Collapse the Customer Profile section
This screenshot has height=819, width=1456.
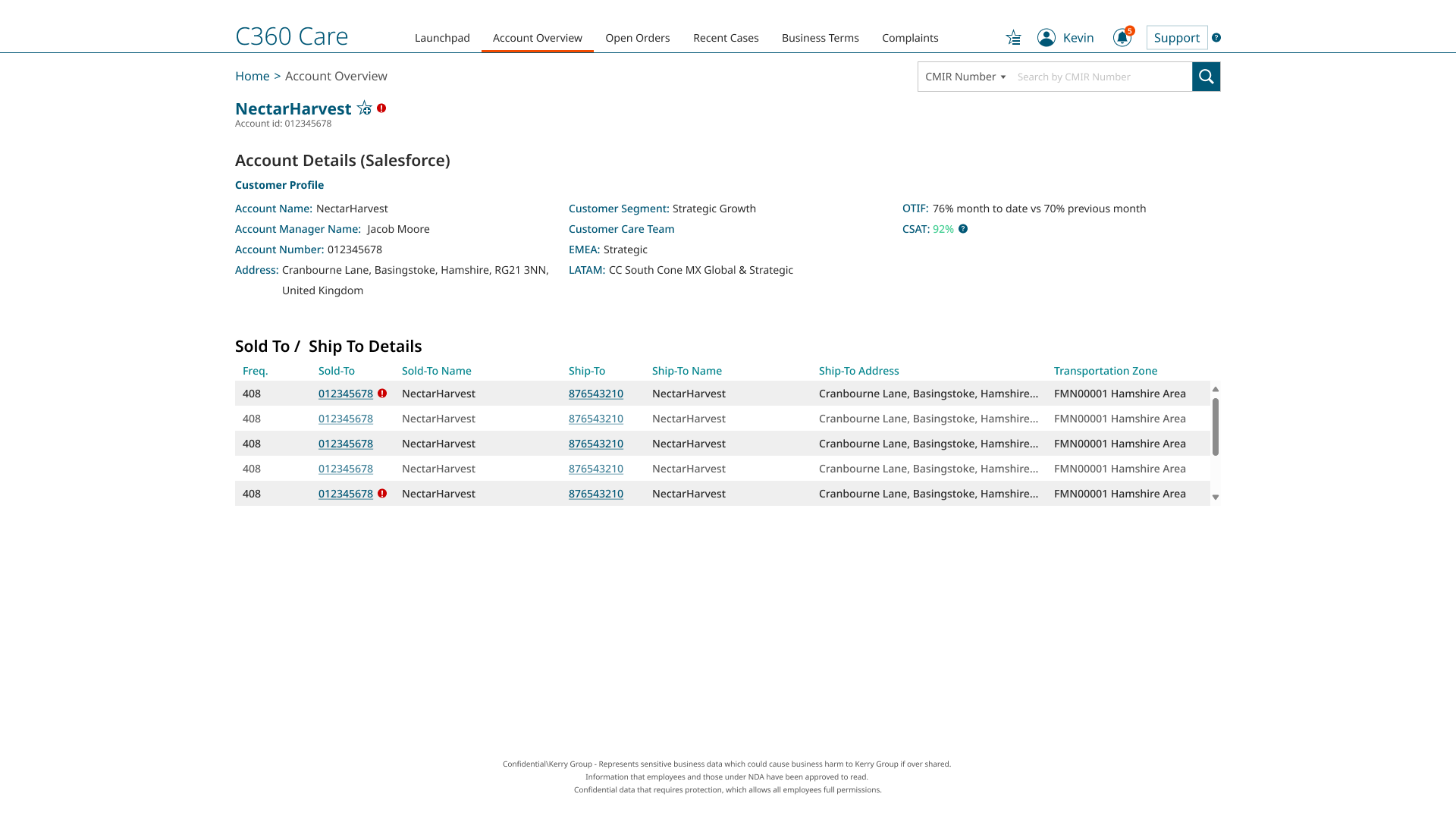coord(279,184)
